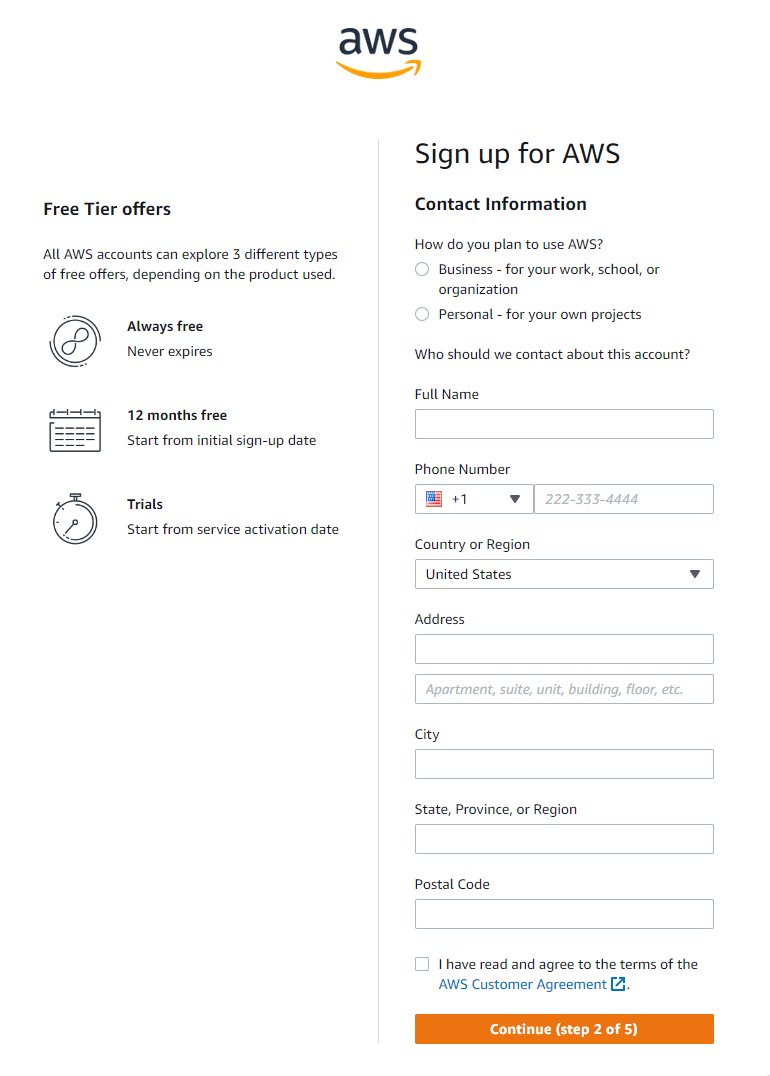Click the Apartment, suite, unit field

(x=564, y=689)
